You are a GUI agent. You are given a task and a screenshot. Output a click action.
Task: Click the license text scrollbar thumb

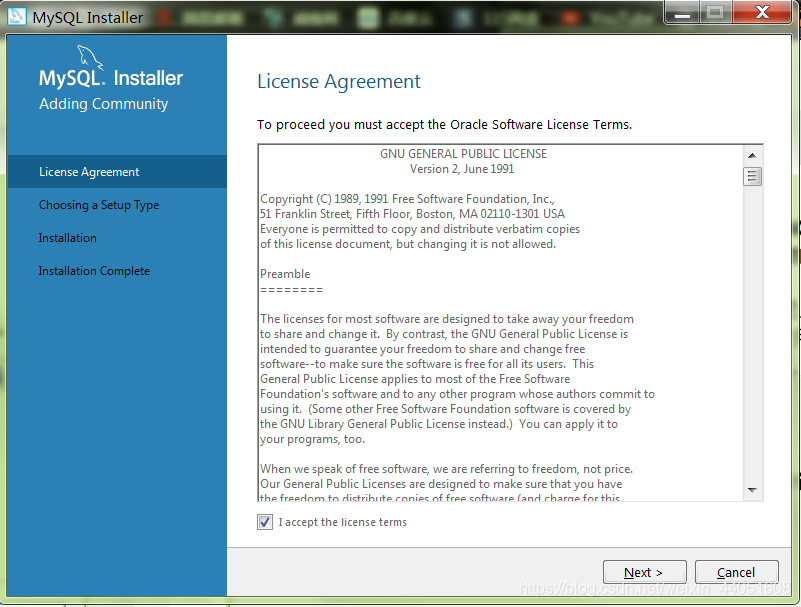click(752, 177)
